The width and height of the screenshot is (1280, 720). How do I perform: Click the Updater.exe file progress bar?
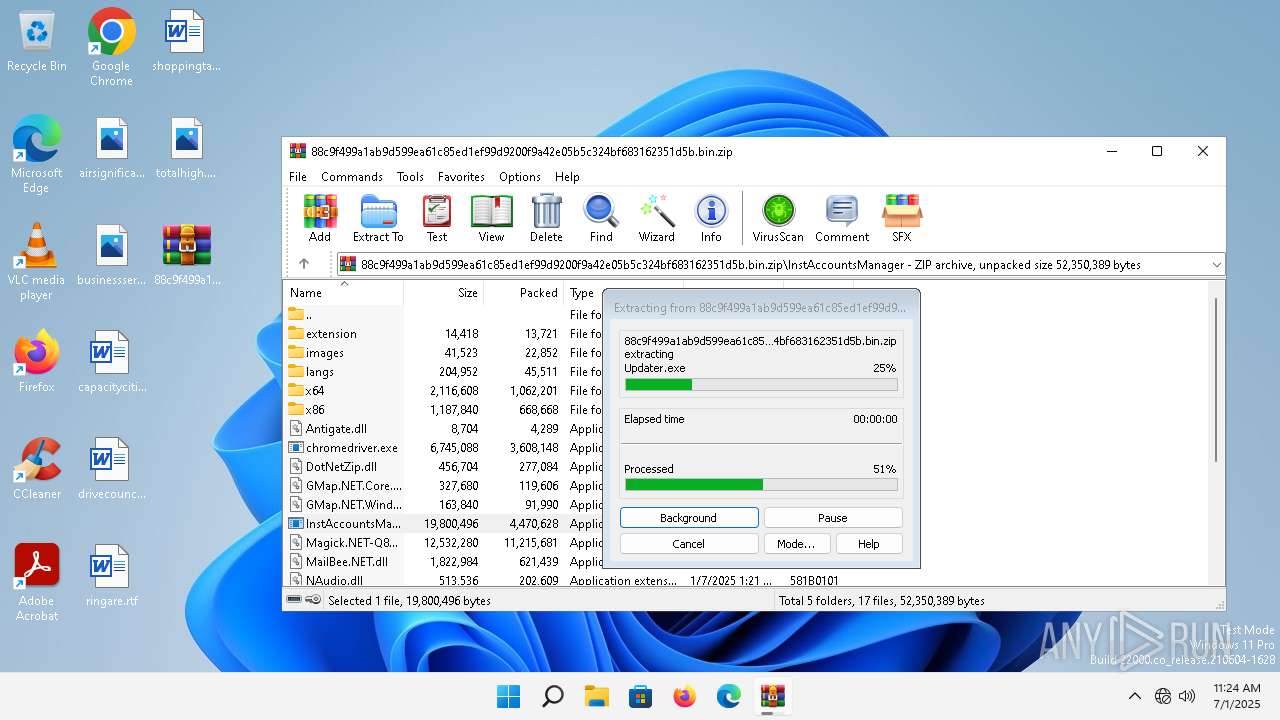click(761, 384)
